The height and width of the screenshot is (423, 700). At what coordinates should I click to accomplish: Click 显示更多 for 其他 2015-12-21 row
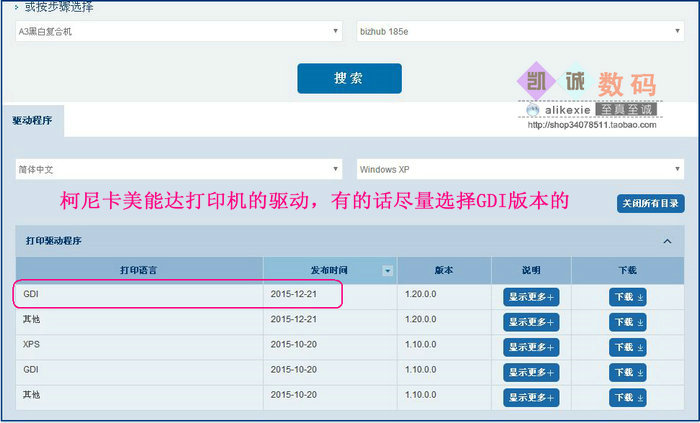pos(531,322)
